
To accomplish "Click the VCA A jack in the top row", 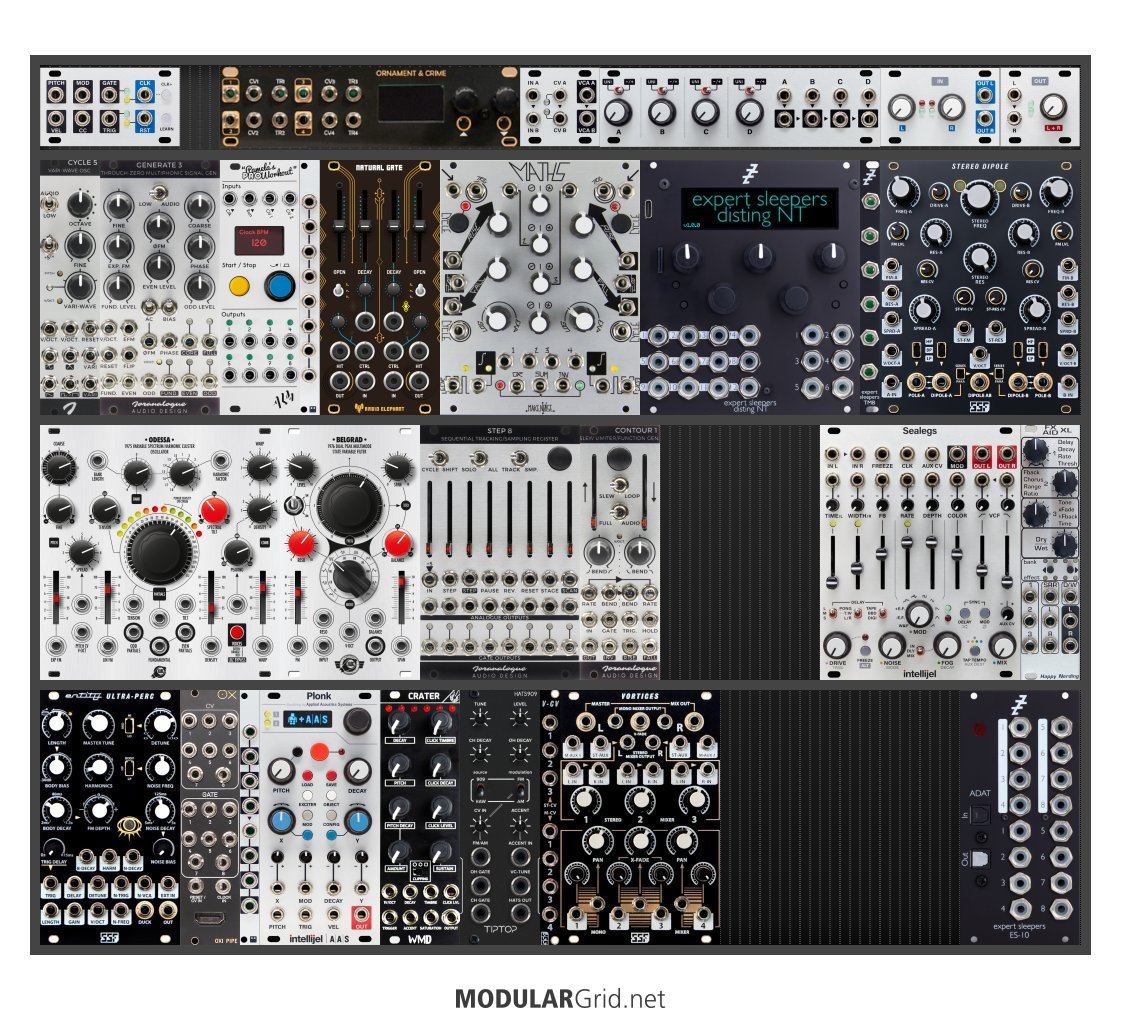I will (x=586, y=95).
